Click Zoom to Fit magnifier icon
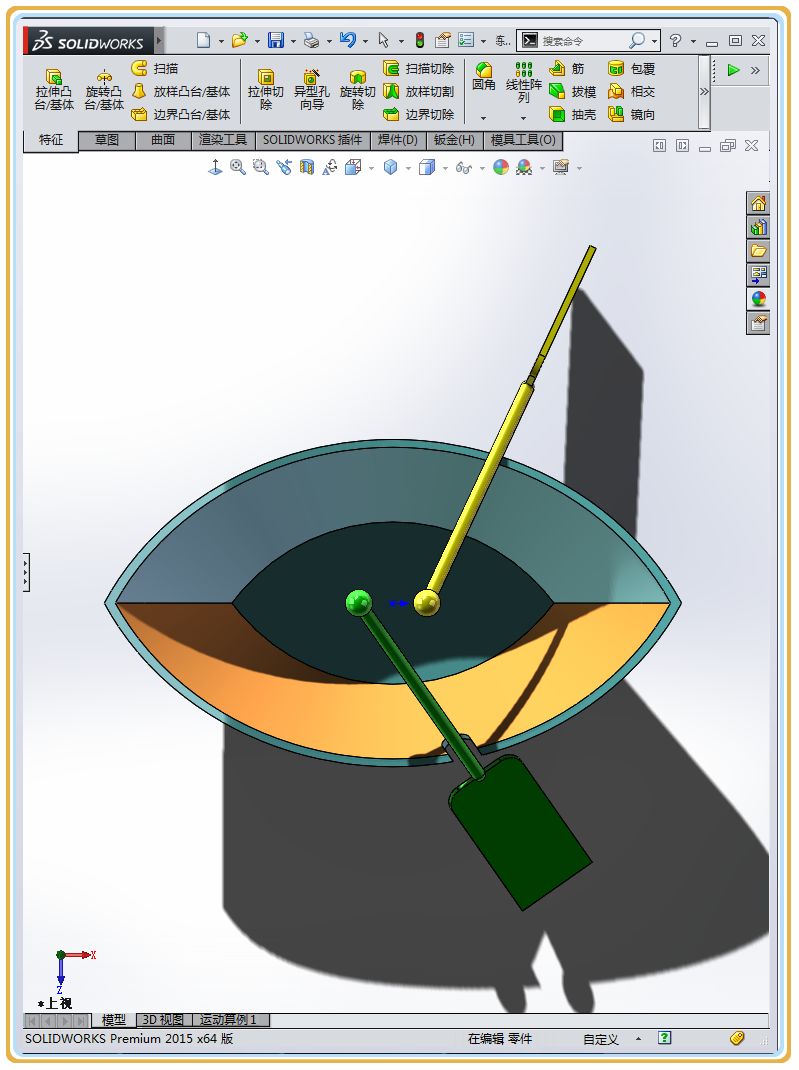 click(237, 167)
